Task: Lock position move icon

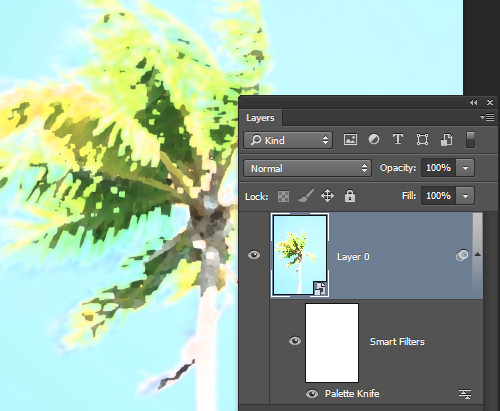Action: click(x=327, y=196)
